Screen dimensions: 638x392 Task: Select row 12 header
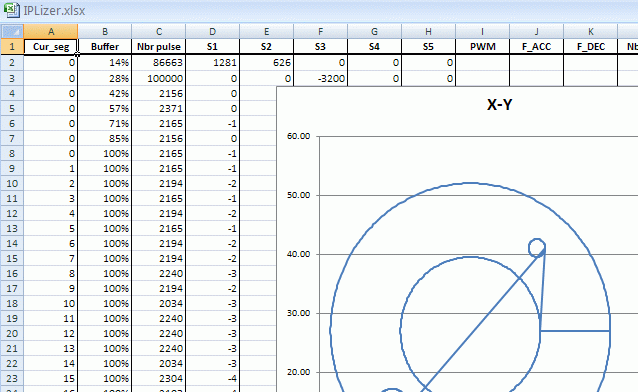[12, 213]
